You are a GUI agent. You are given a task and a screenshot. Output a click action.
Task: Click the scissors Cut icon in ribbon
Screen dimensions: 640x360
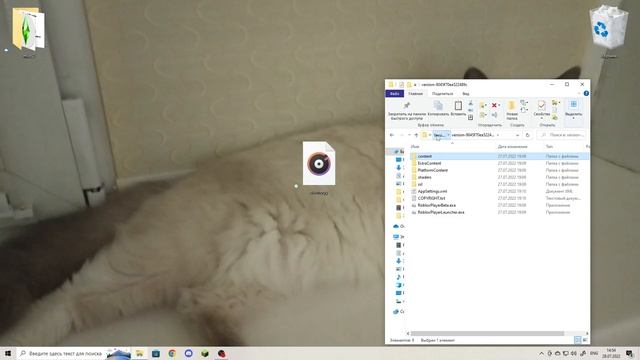click(471, 103)
